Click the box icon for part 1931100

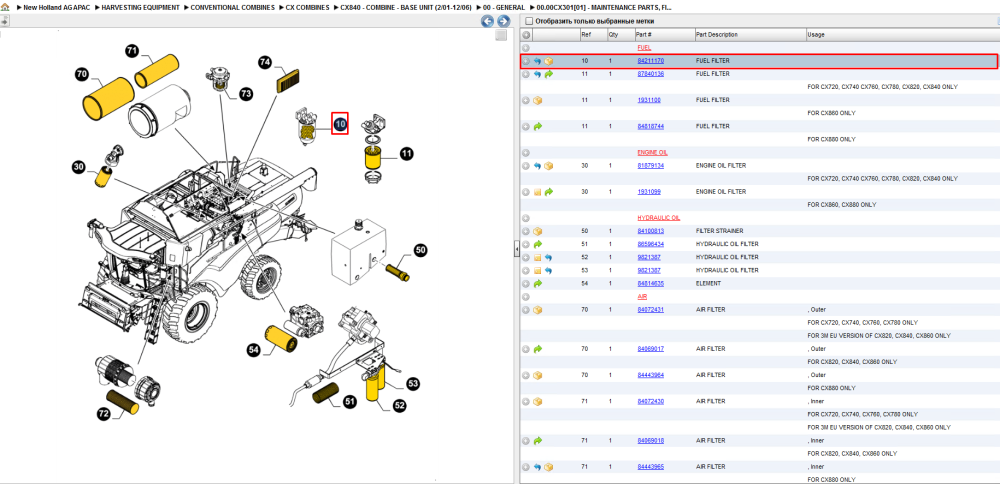pos(538,100)
